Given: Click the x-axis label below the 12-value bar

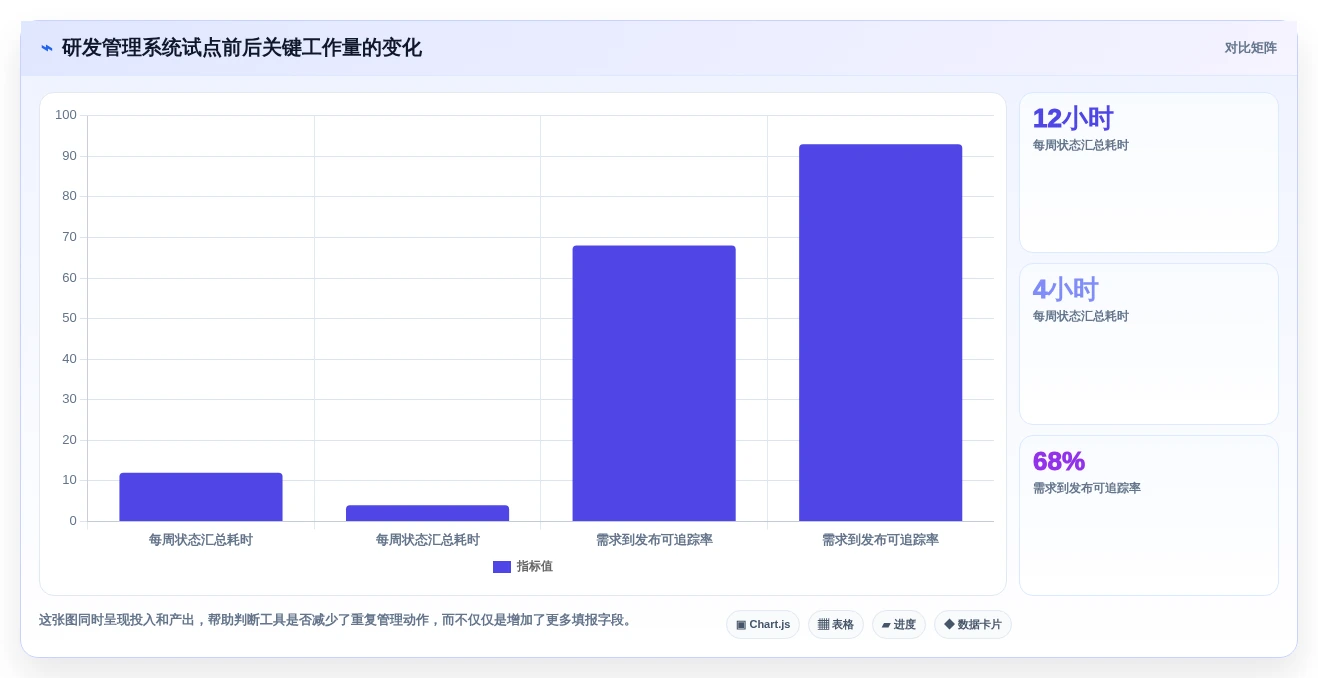Looking at the screenshot, I should point(201,540).
